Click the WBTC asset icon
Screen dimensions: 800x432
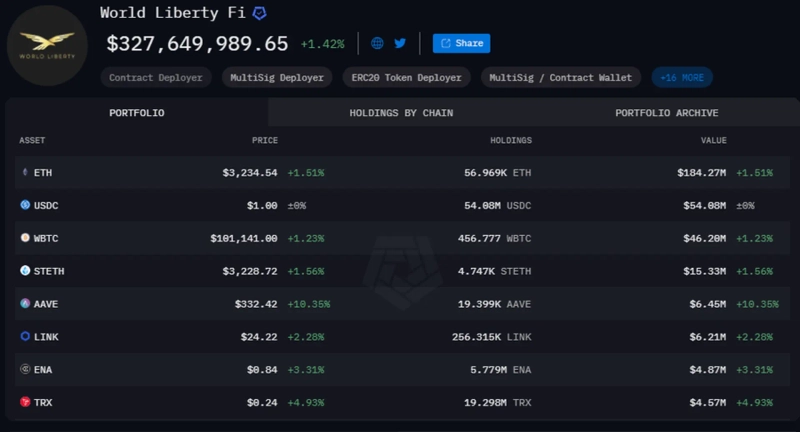pos(26,238)
